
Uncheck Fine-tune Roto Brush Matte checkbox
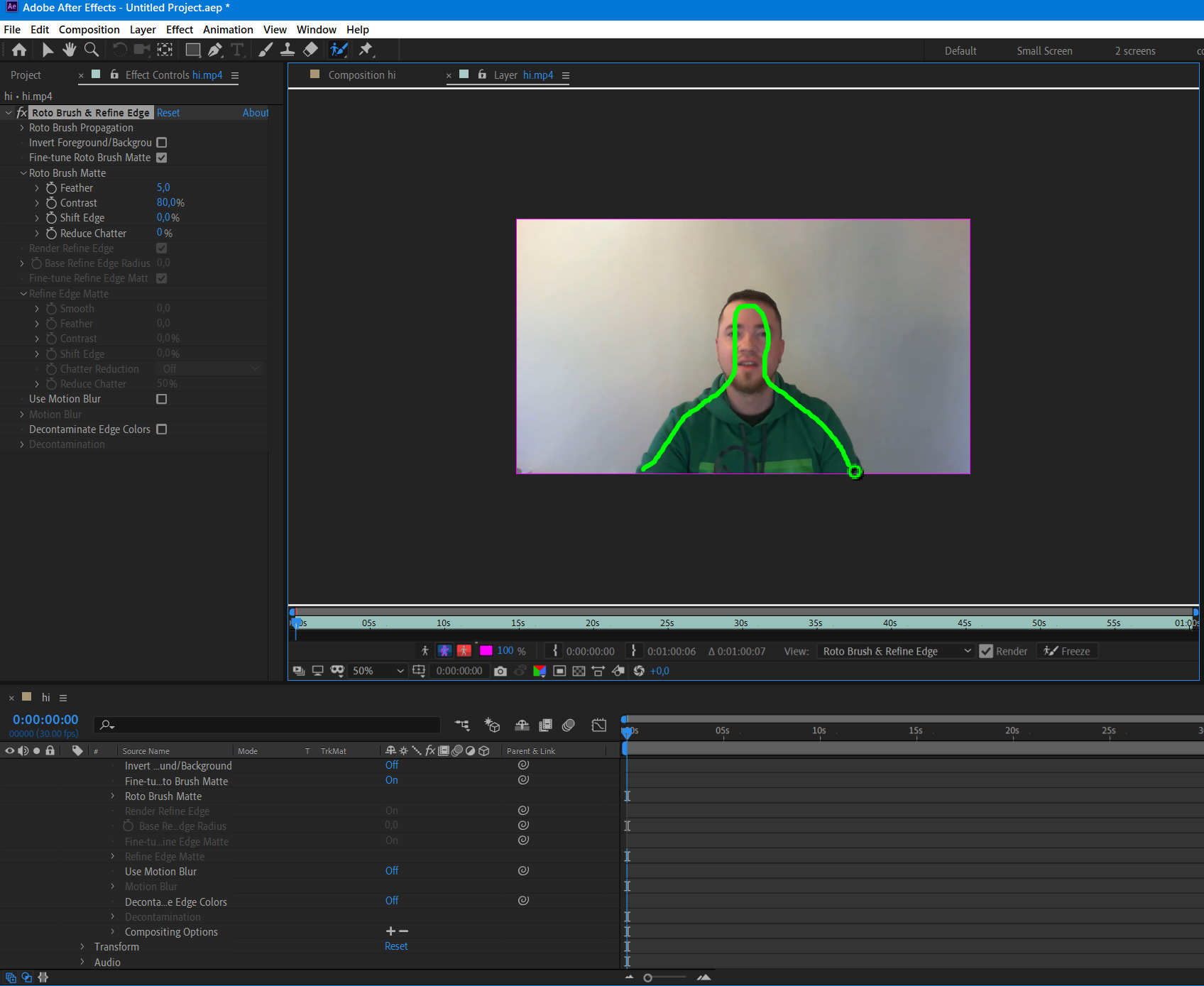pos(162,158)
